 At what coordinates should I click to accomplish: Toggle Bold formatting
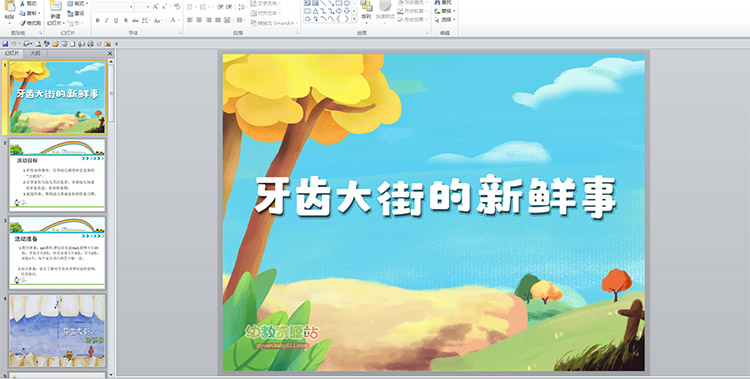[x=98, y=21]
